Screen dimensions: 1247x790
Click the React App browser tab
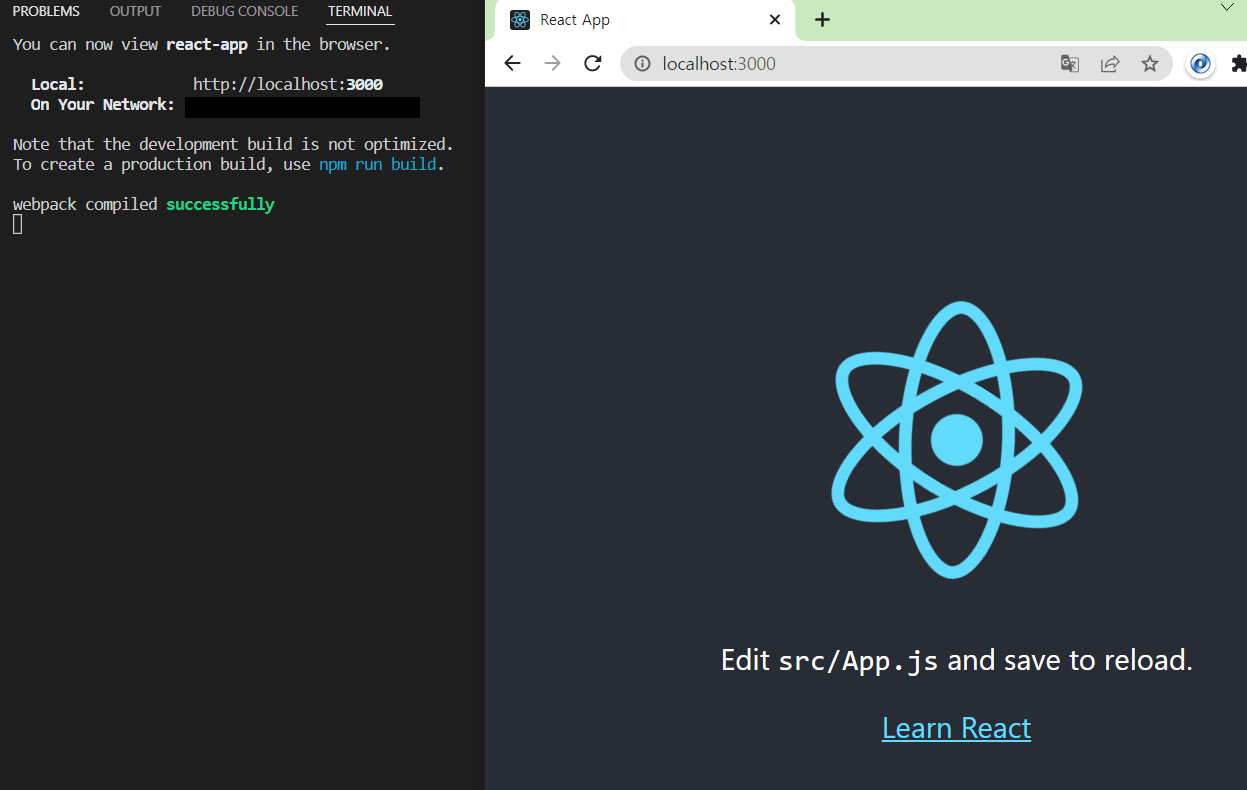[645, 20]
